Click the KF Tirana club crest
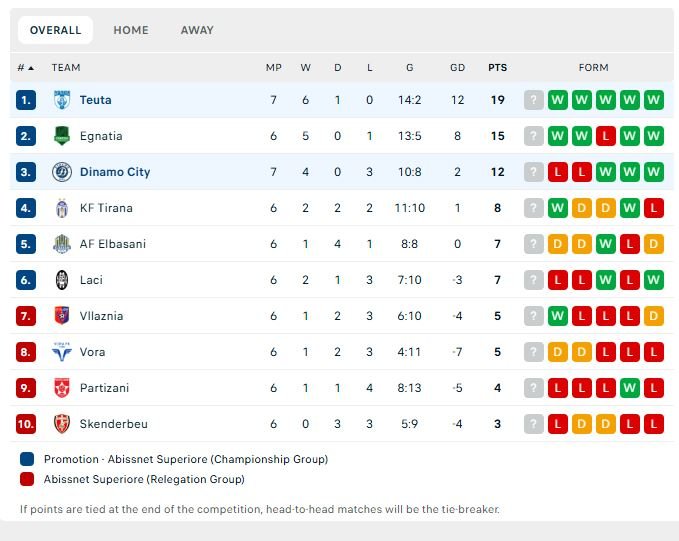This screenshot has width=679, height=541. tap(61, 208)
